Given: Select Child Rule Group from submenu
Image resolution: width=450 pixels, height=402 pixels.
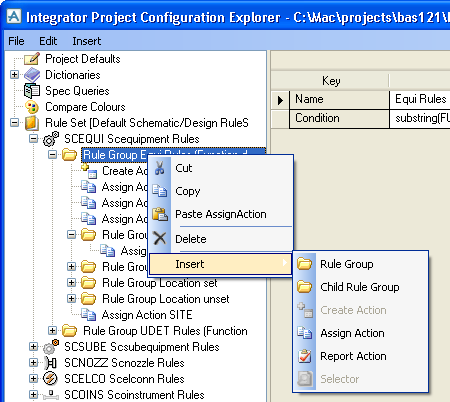Looking at the screenshot, I should pos(360,287).
